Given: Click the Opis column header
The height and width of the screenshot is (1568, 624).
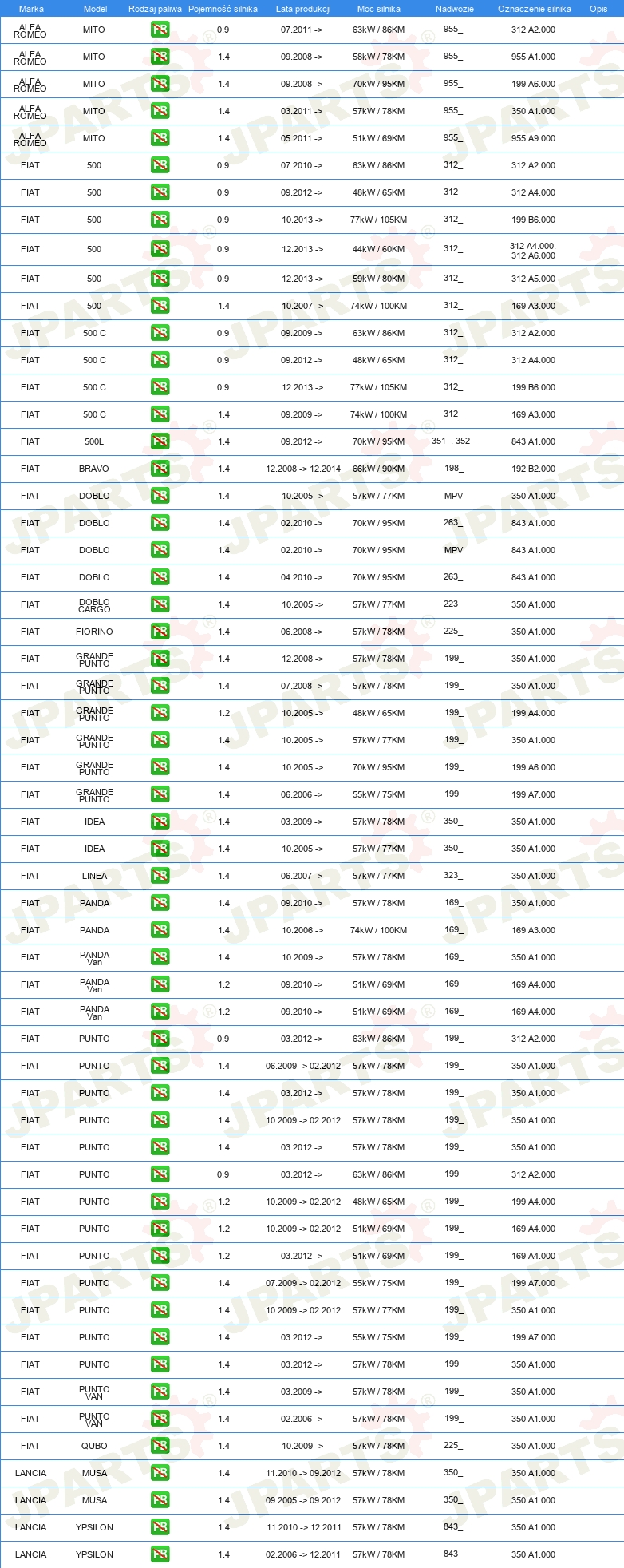Looking at the screenshot, I should click(598, 9).
